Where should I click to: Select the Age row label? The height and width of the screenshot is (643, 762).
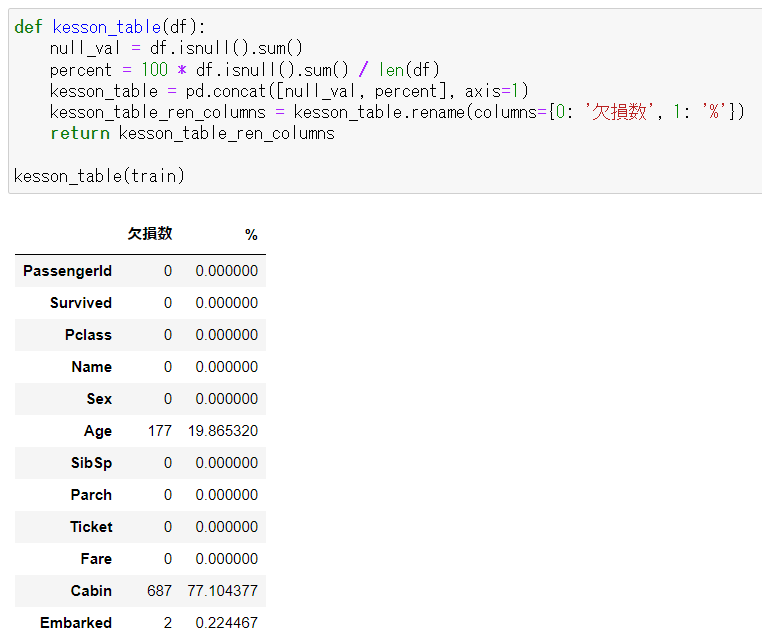click(98, 431)
